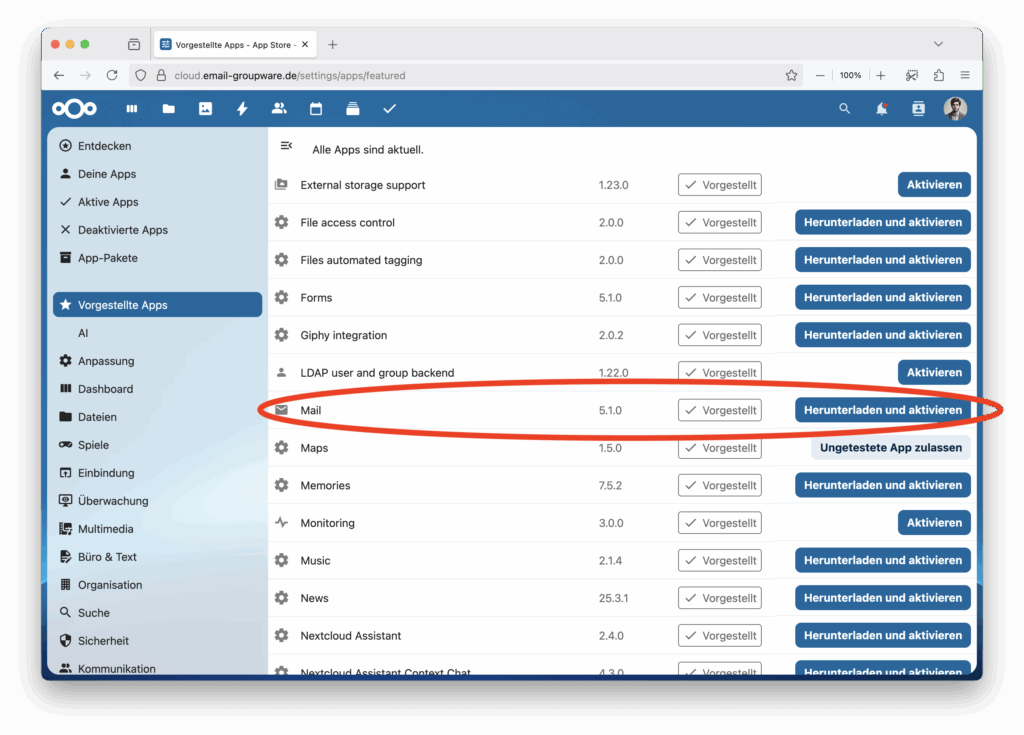This screenshot has width=1024, height=735.
Task: Toggle the app navigation sidebar icon
Action: pos(286,146)
